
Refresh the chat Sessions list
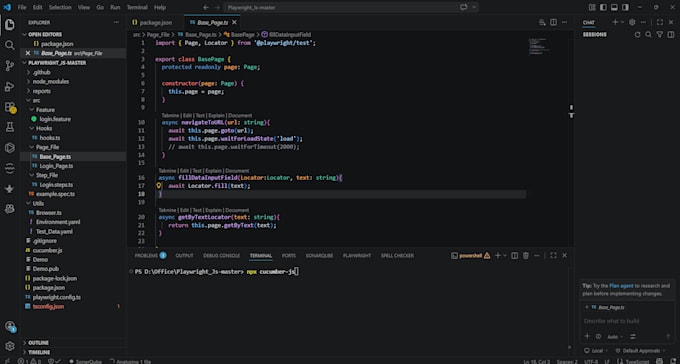click(x=638, y=35)
